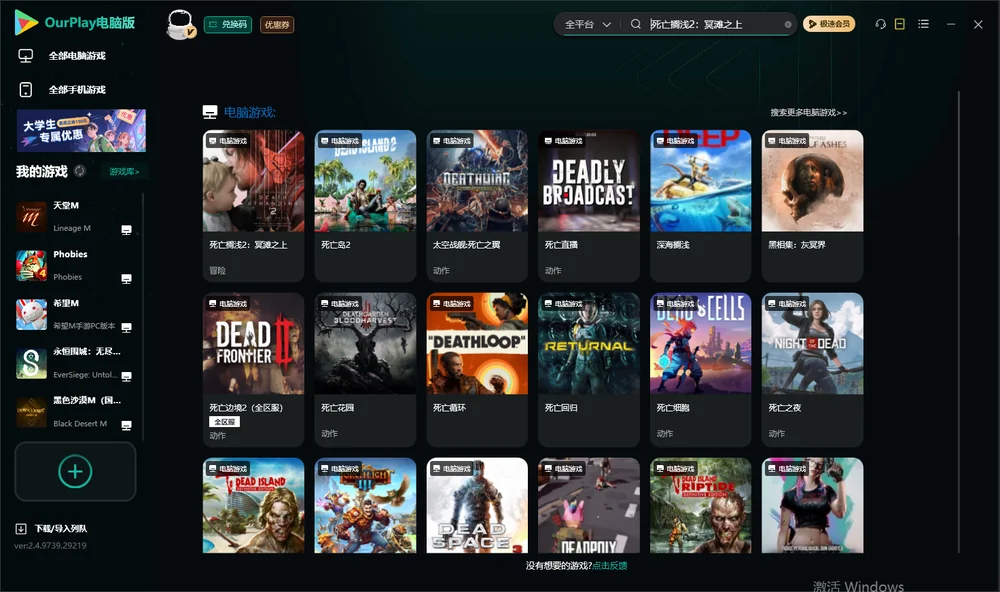Screen dimensions: 1000x592
Task: Select Phobies in my games
Action: (75, 266)
